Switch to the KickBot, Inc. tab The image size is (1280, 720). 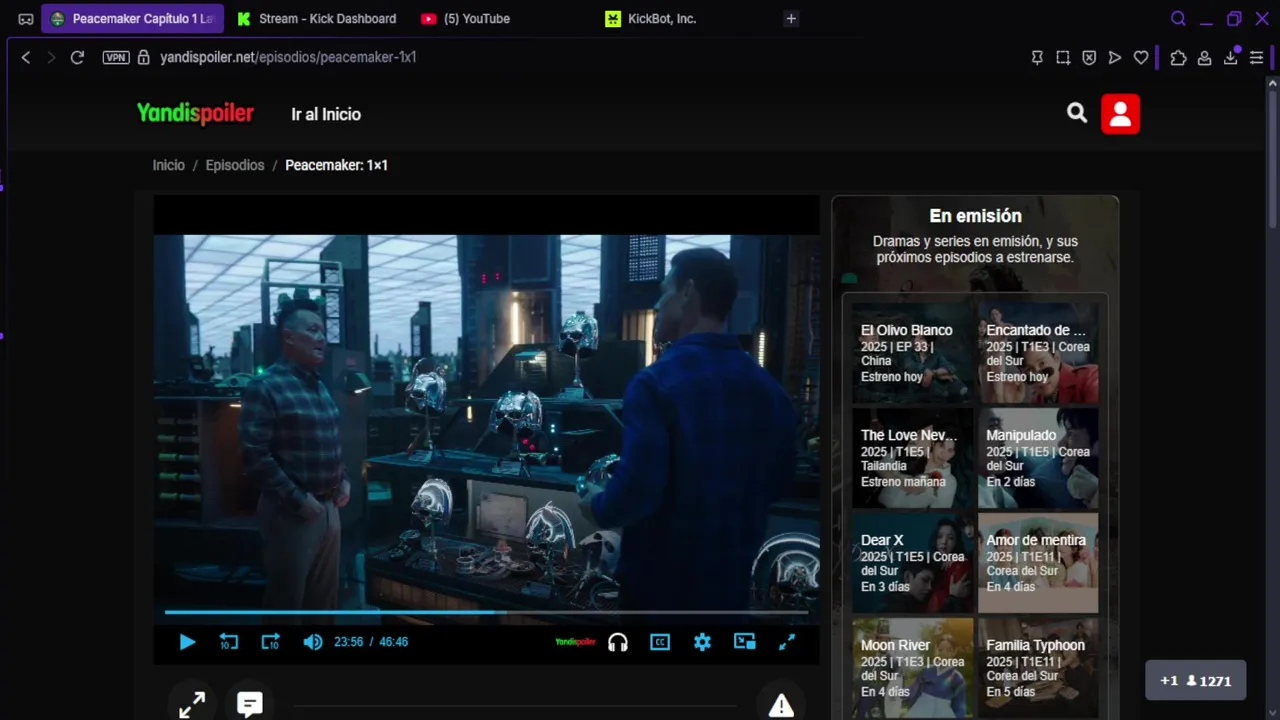(x=652, y=18)
